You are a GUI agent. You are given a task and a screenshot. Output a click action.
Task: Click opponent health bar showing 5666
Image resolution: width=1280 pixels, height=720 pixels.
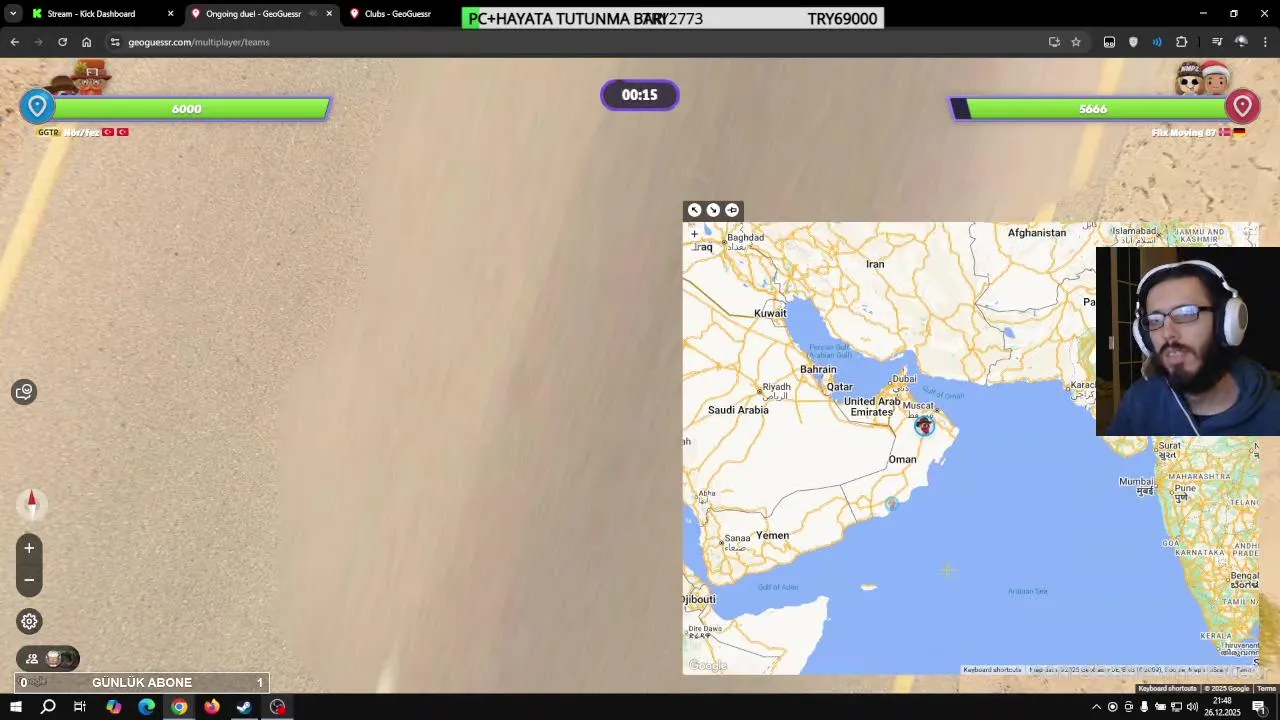pyautogui.click(x=1090, y=108)
